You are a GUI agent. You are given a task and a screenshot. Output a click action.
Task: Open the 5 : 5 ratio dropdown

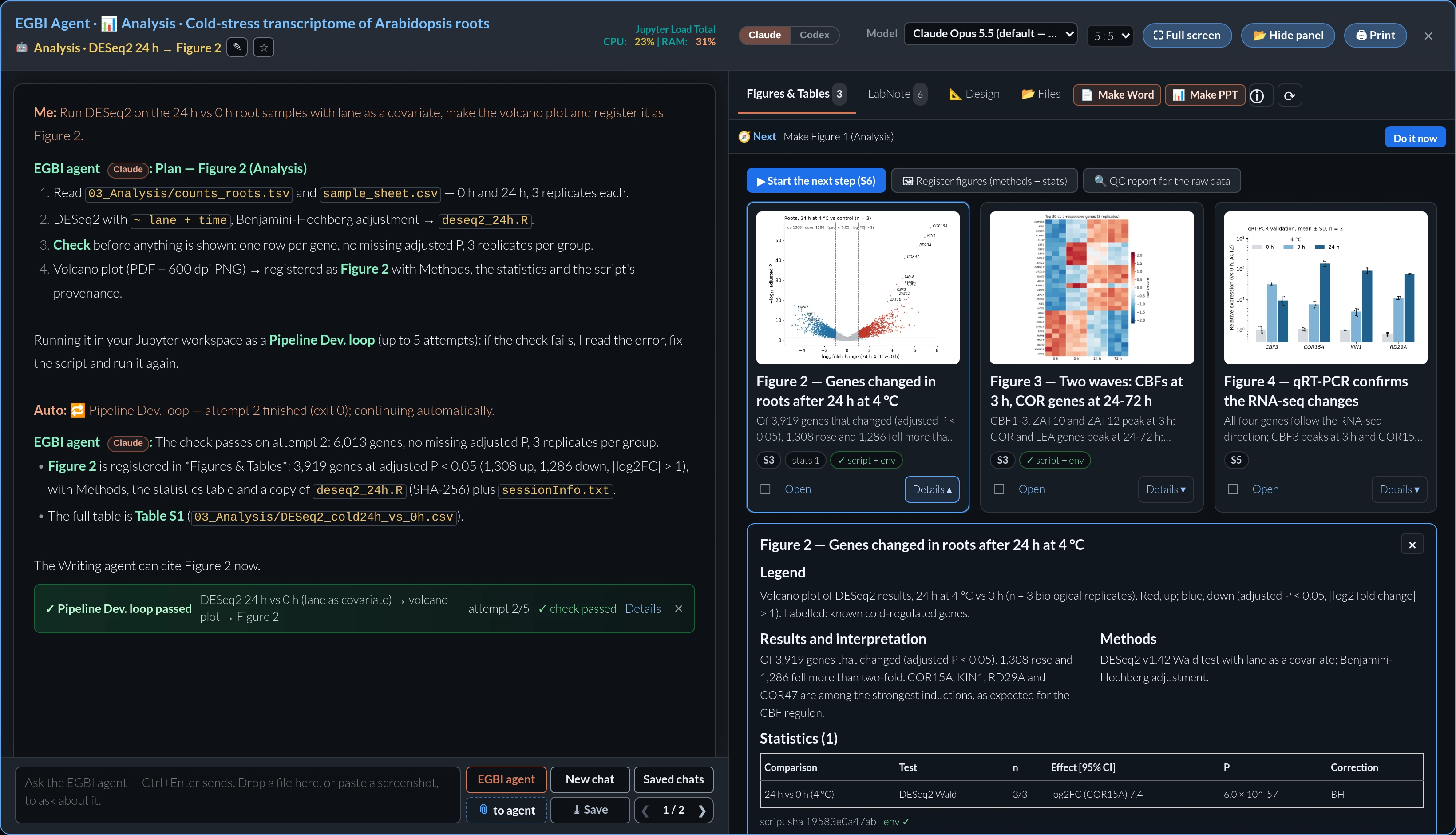pyautogui.click(x=1110, y=36)
